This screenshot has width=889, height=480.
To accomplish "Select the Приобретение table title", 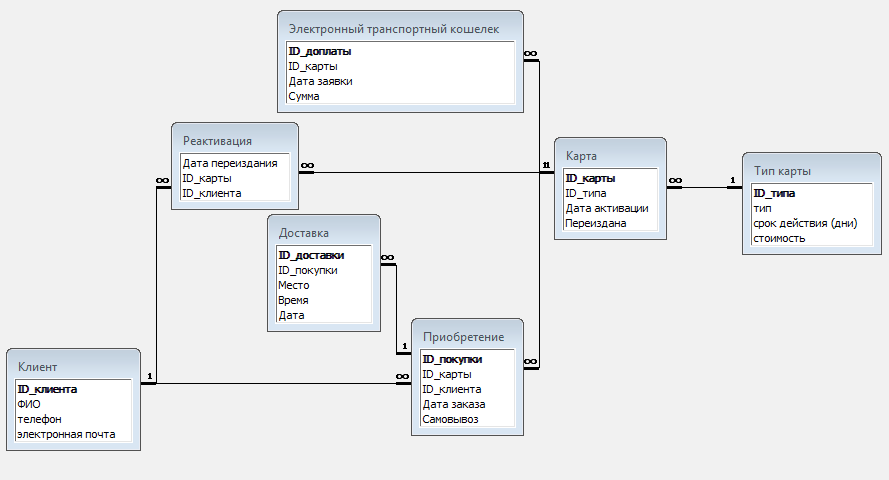I will (x=463, y=337).
